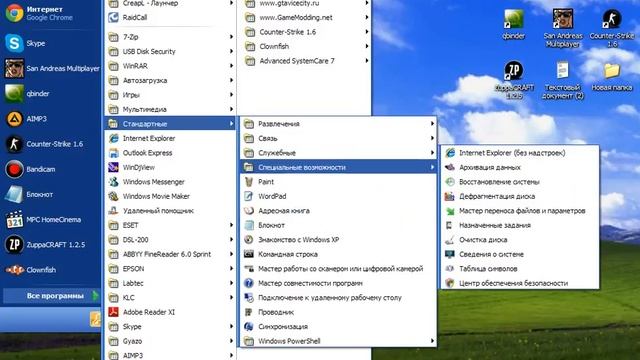Screen dimensions: 640x360
Task: Expand the Связь submenu
Action: point(338,138)
